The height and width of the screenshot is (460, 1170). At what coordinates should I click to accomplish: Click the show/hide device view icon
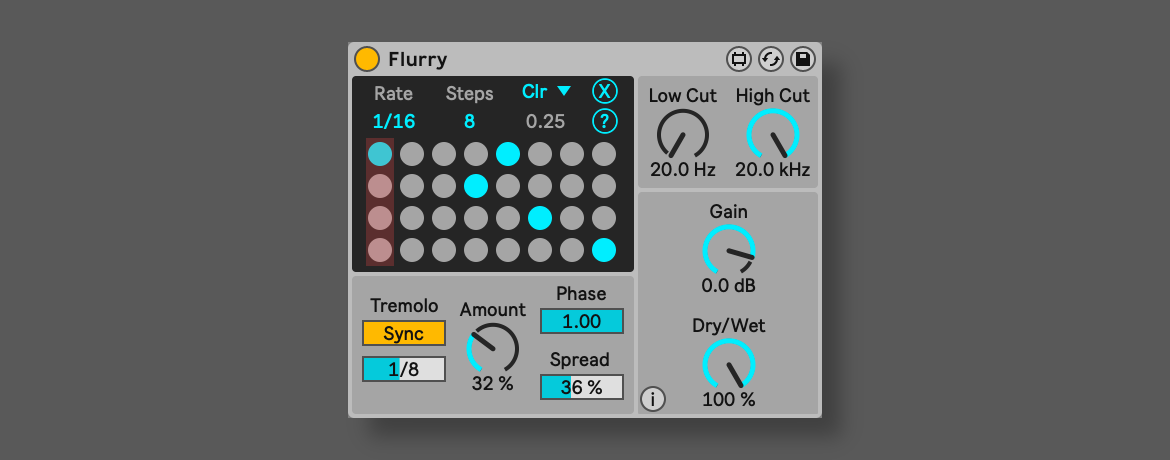coord(739,59)
